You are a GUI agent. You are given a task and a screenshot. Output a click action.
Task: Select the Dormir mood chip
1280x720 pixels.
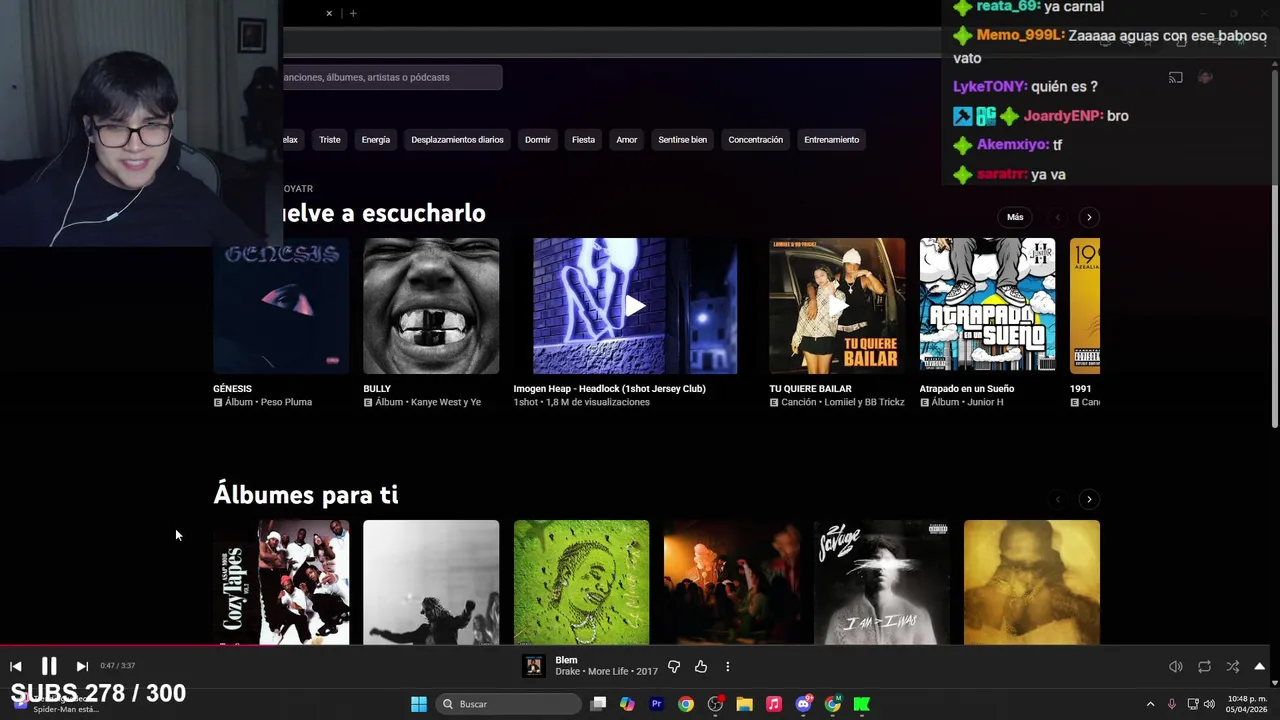[x=538, y=140]
